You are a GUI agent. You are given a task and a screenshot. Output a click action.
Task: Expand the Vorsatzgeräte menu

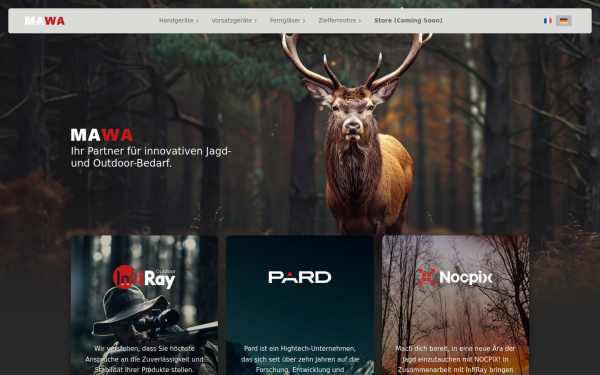click(x=234, y=21)
